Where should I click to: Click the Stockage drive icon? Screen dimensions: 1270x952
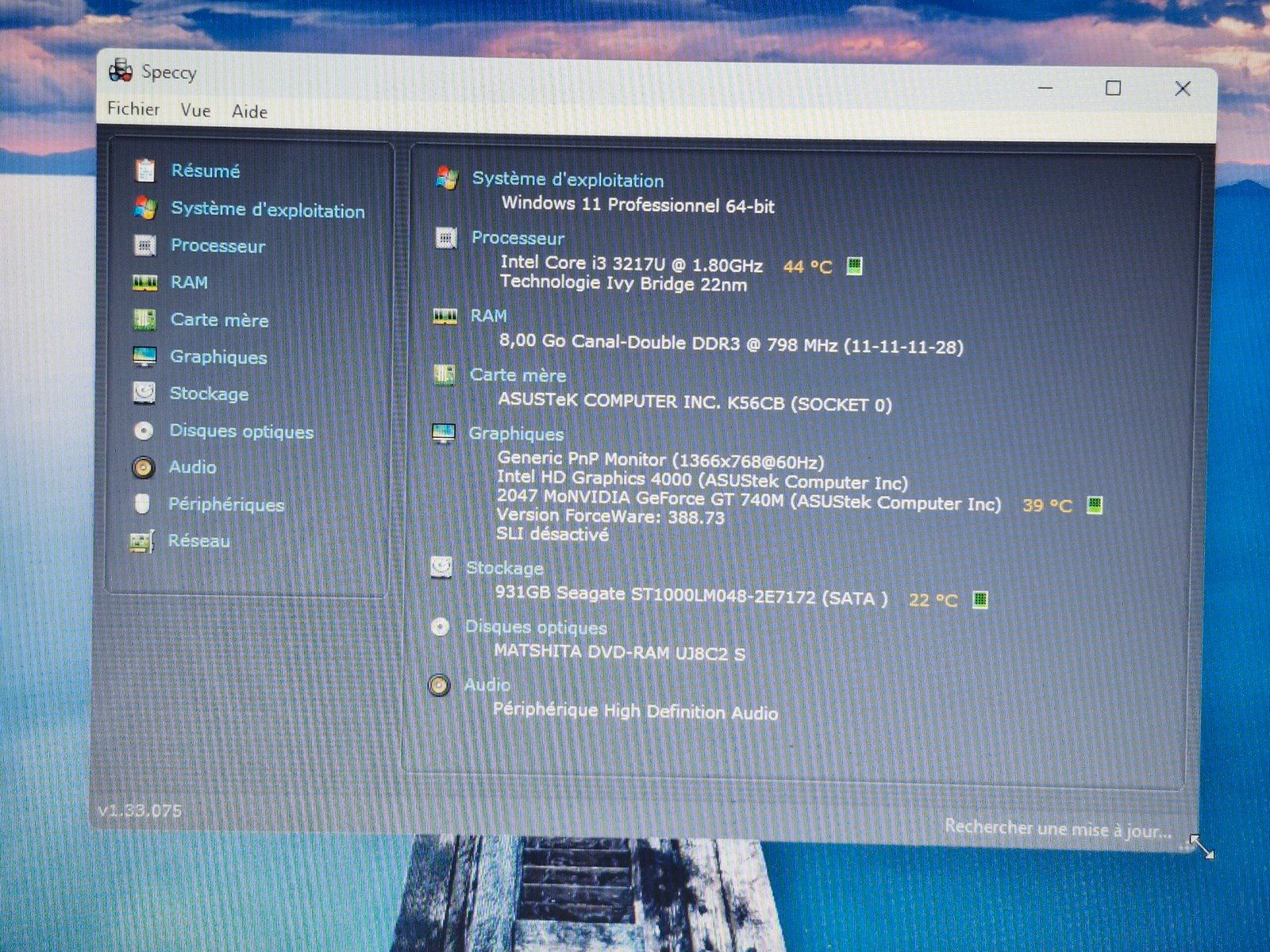145,393
